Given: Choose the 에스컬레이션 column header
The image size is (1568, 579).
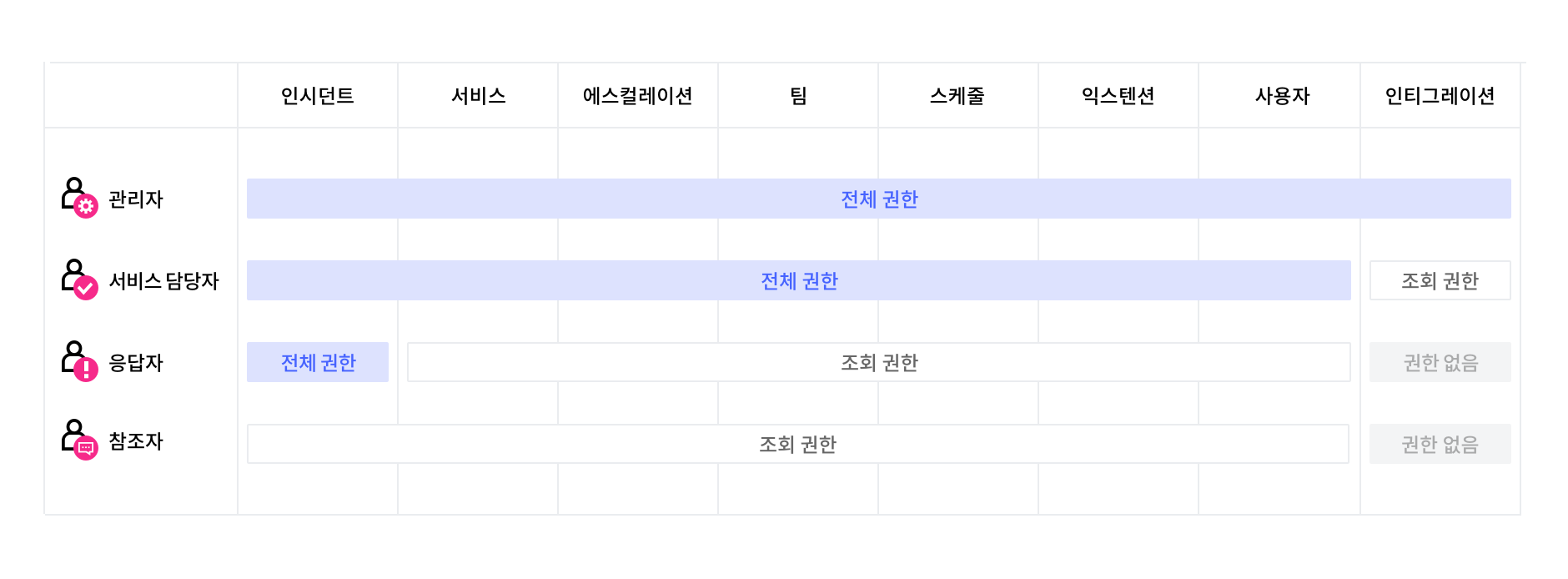Looking at the screenshot, I should click(x=638, y=96).
